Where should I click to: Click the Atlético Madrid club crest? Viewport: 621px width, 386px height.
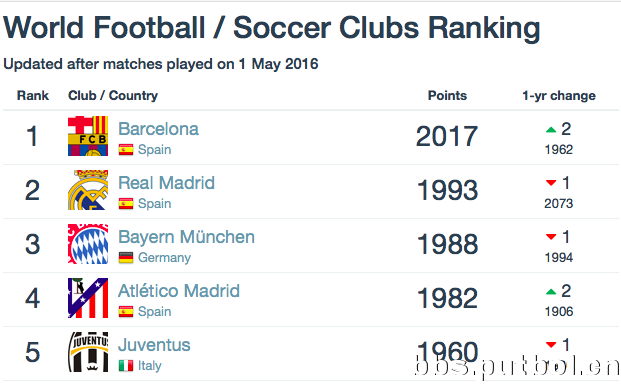point(88,298)
